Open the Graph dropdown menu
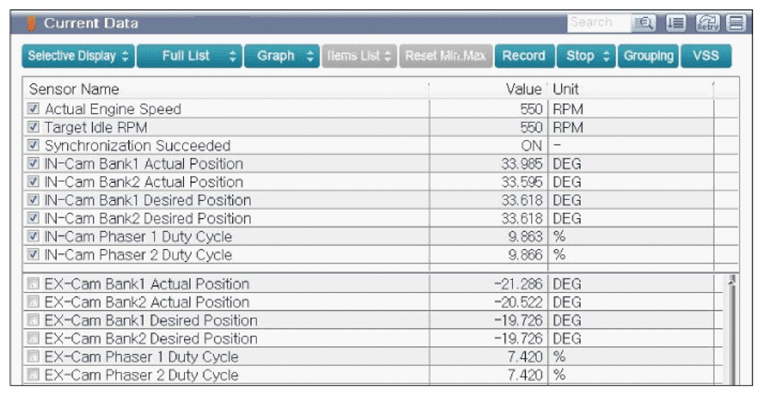Viewport: 763px width, 396px height. pyautogui.click(x=282, y=56)
